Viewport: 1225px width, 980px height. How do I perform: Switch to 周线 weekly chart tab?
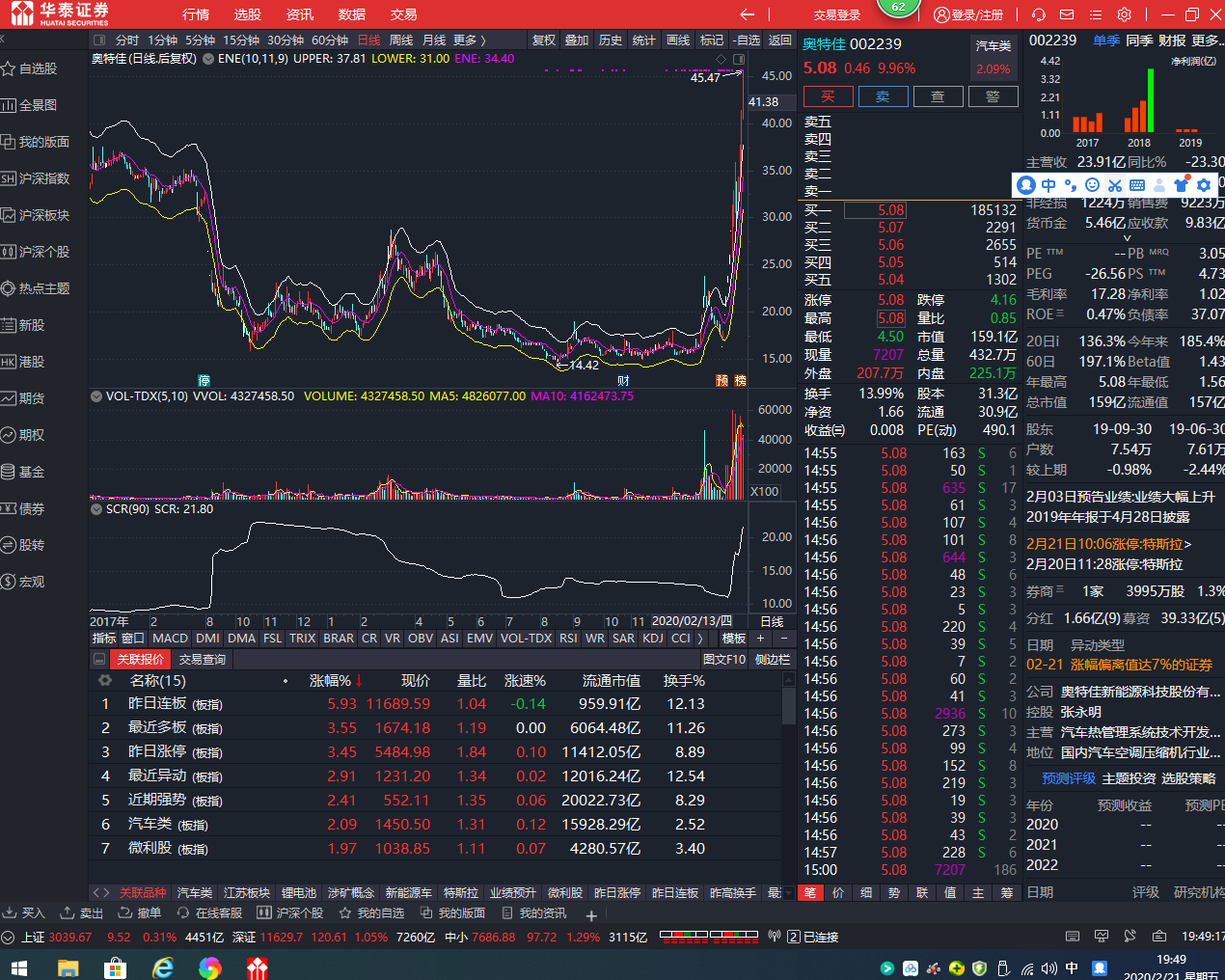400,41
